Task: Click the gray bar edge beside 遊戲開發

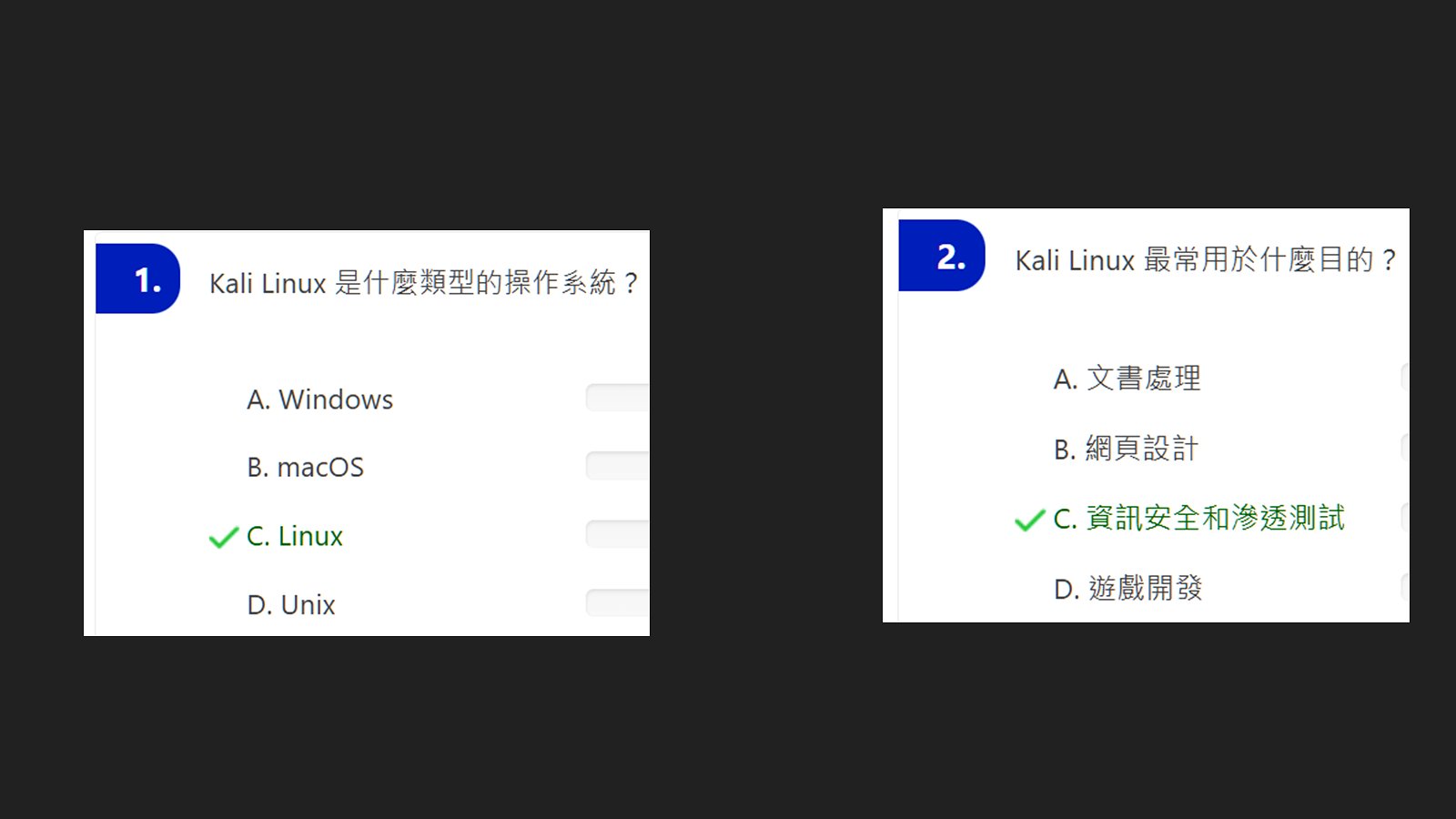Action: pos(1405,587)
